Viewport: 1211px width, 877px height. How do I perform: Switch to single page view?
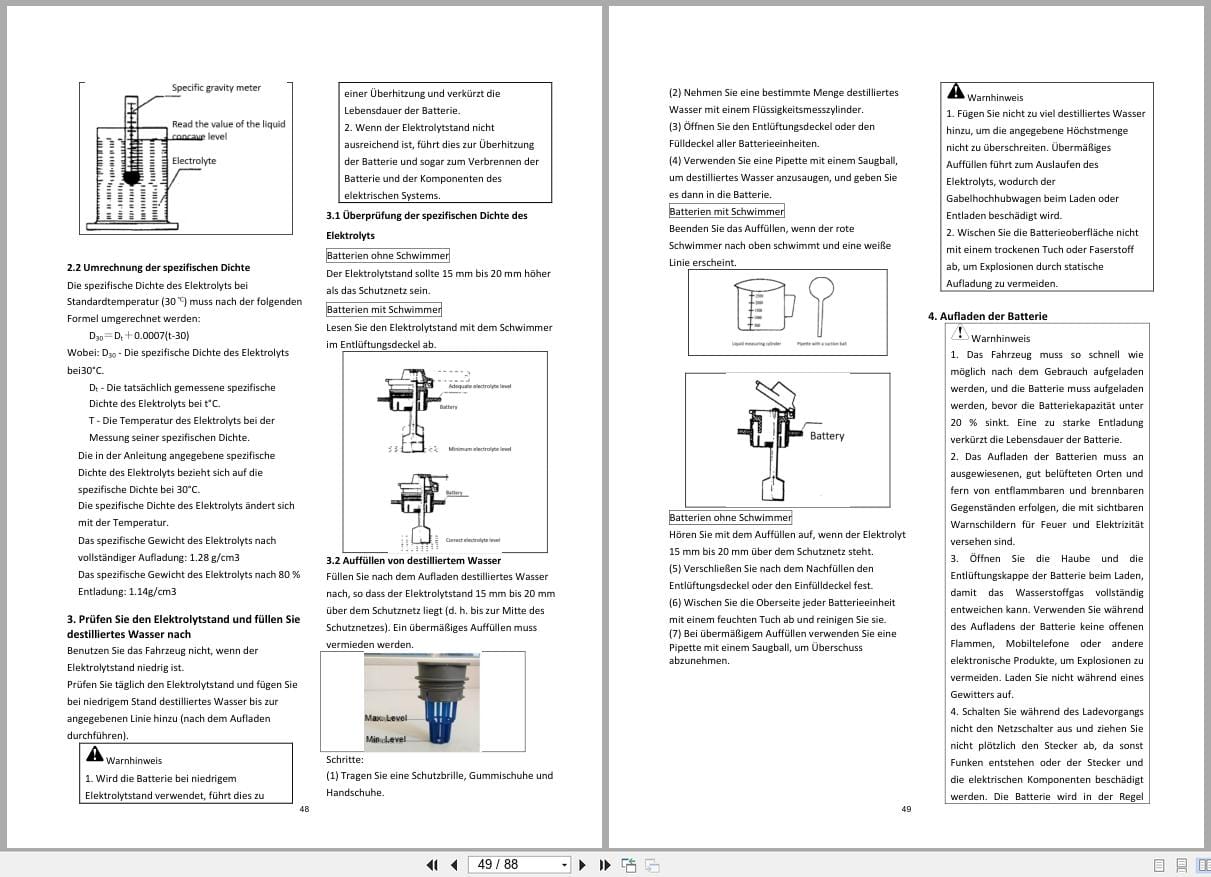pos(1159,865)
